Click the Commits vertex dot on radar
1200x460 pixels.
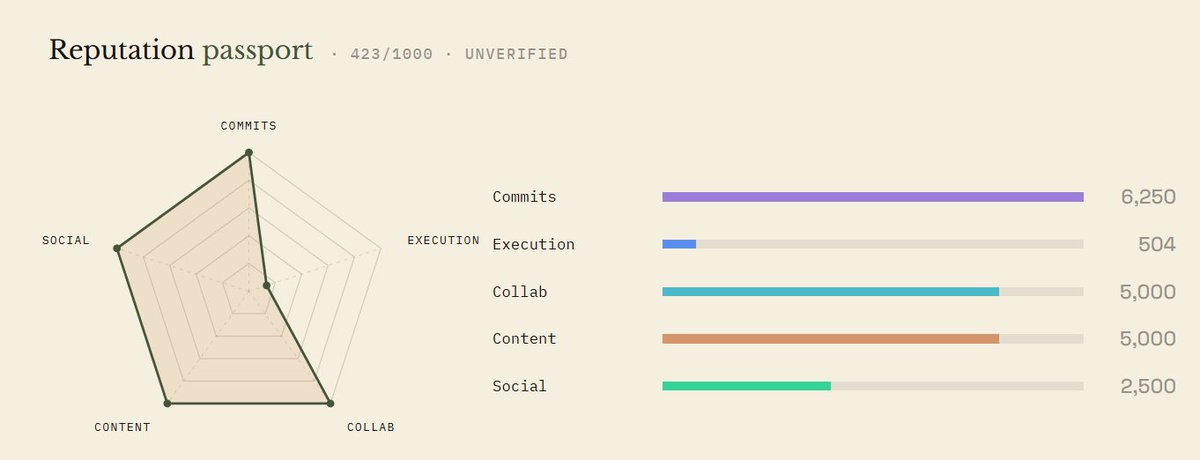tap(248, 153)
